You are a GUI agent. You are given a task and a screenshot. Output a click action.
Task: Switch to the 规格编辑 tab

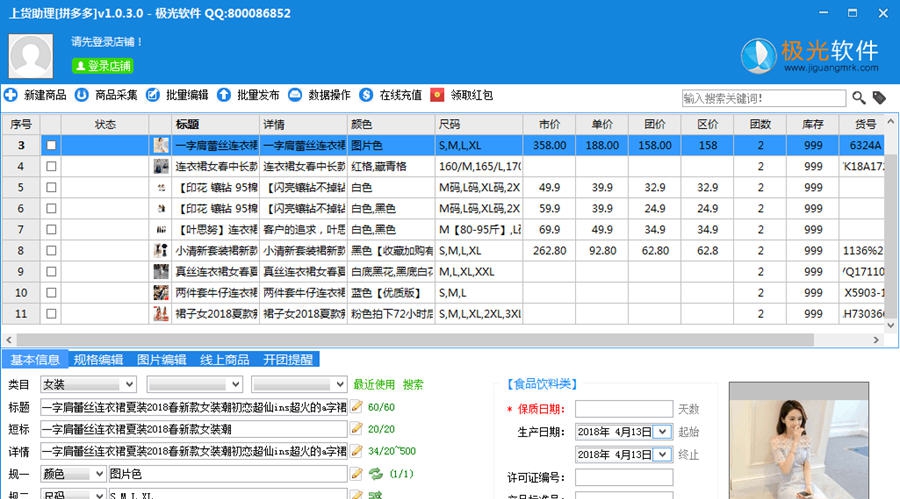point(98,360)
